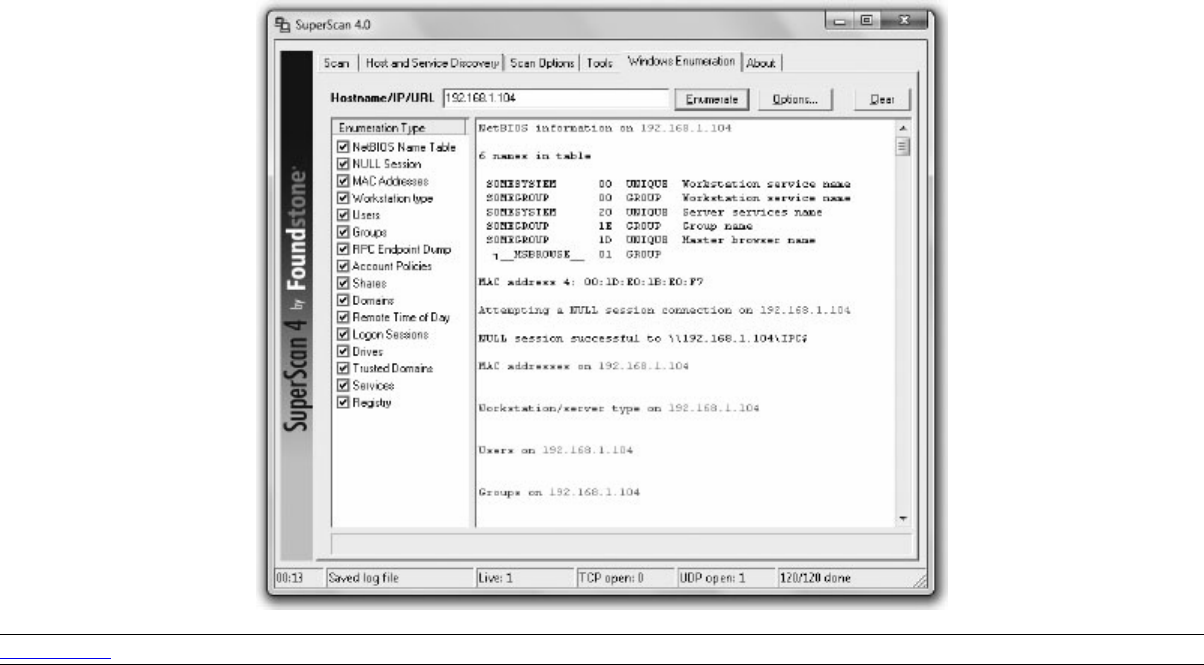The image size is (1204, 665).
Task: Click the Hostname/IP/URL input field
Action: [555, 99]
